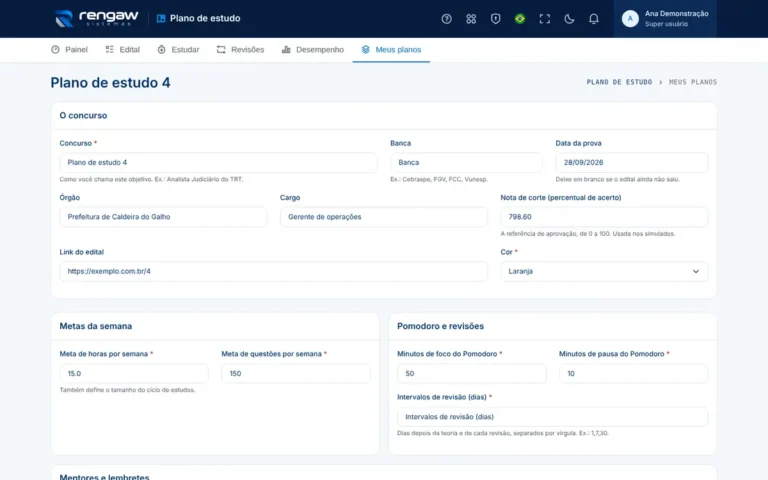Edit Meta de questões por semana

click(x=296, y=374)
